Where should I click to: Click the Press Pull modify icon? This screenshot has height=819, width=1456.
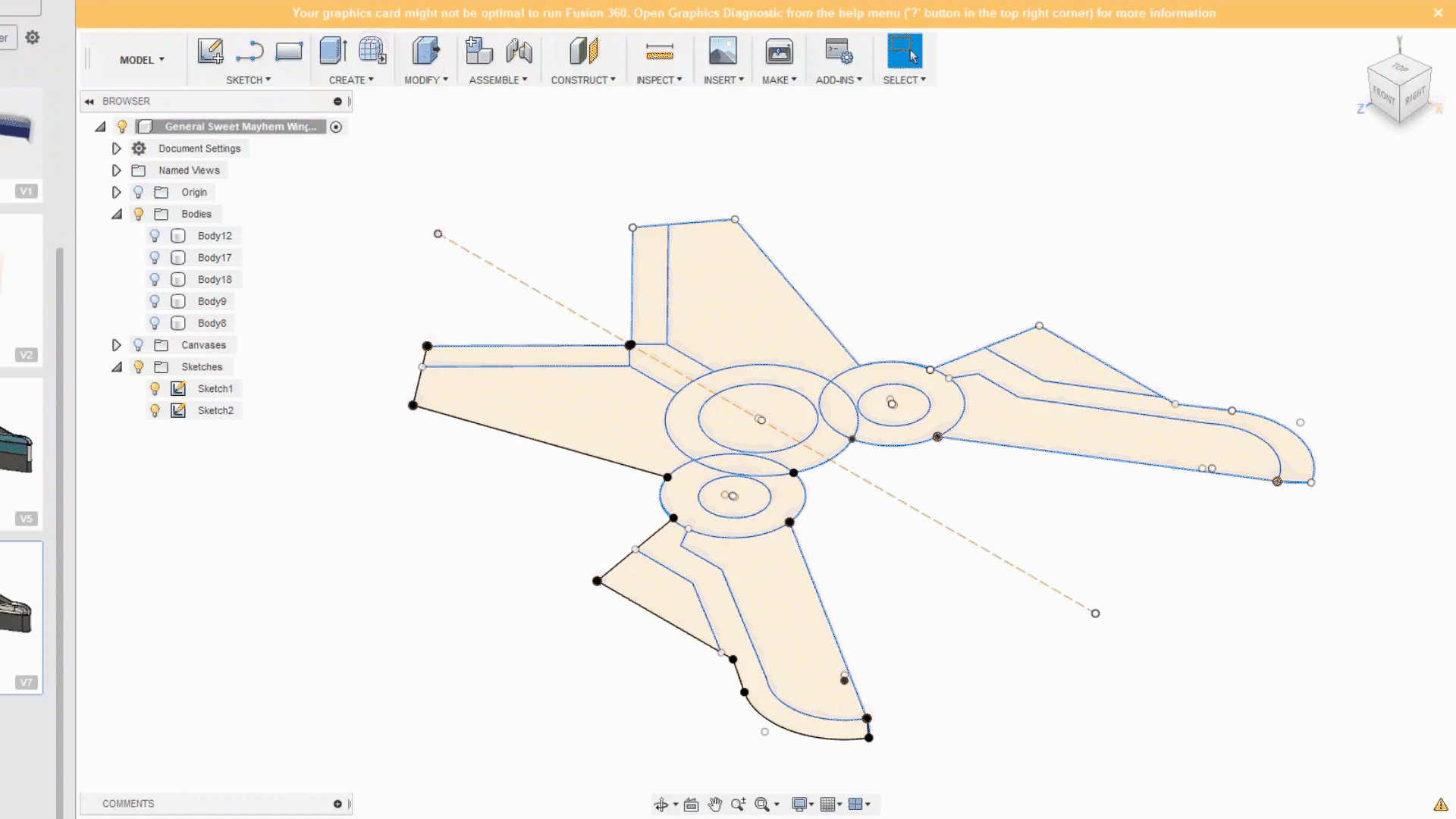(x=425, y=52)
